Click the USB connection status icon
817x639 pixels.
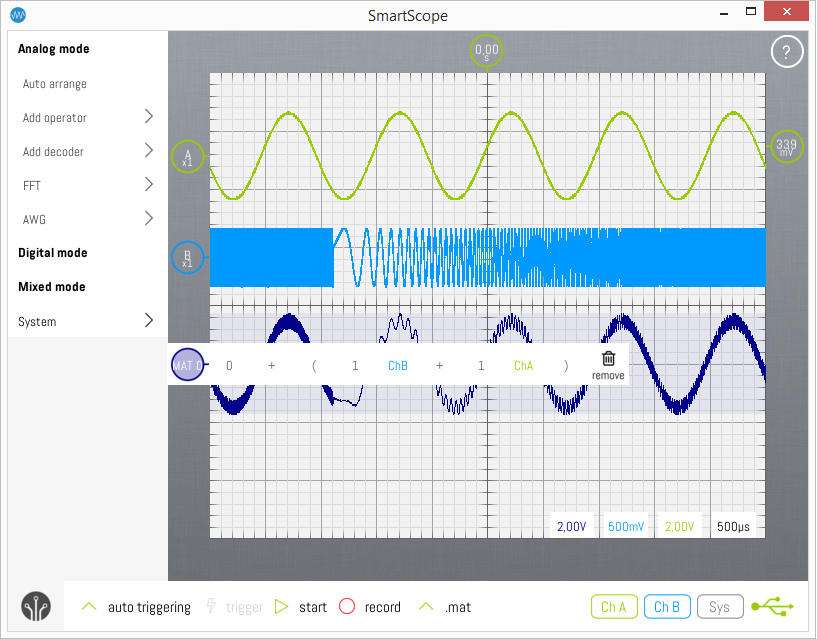(x=774, y=606)
